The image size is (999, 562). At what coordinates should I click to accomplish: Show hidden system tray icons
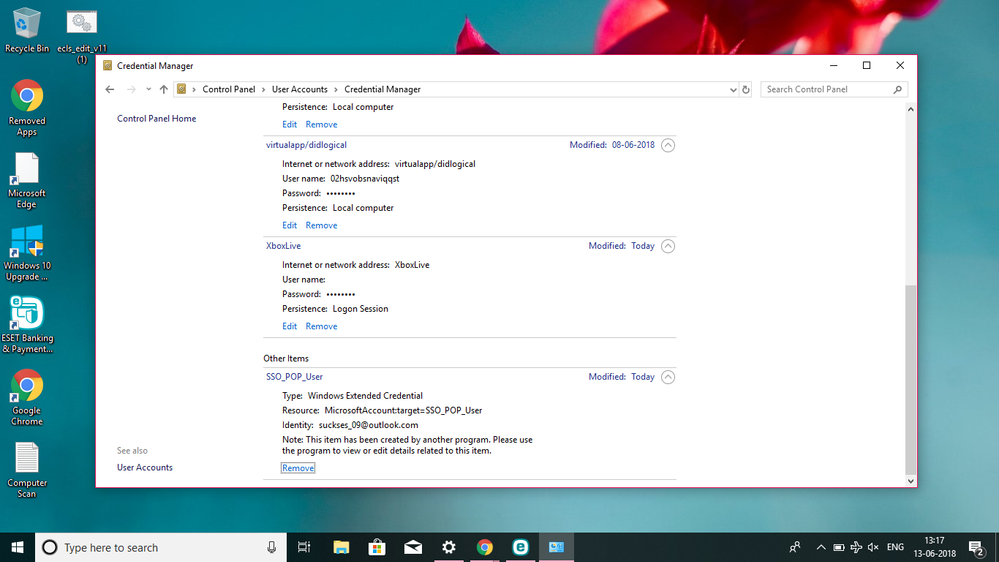[821, 547]
